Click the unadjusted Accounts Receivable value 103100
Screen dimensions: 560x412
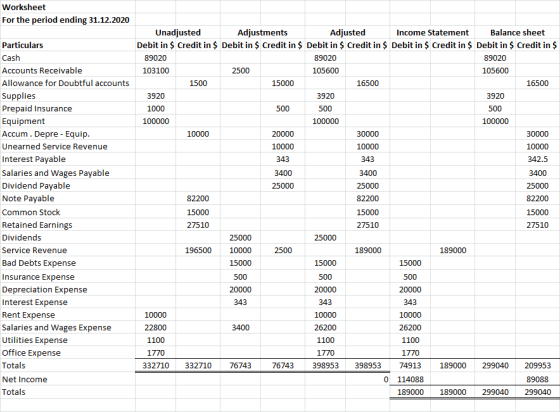(156, 71)
